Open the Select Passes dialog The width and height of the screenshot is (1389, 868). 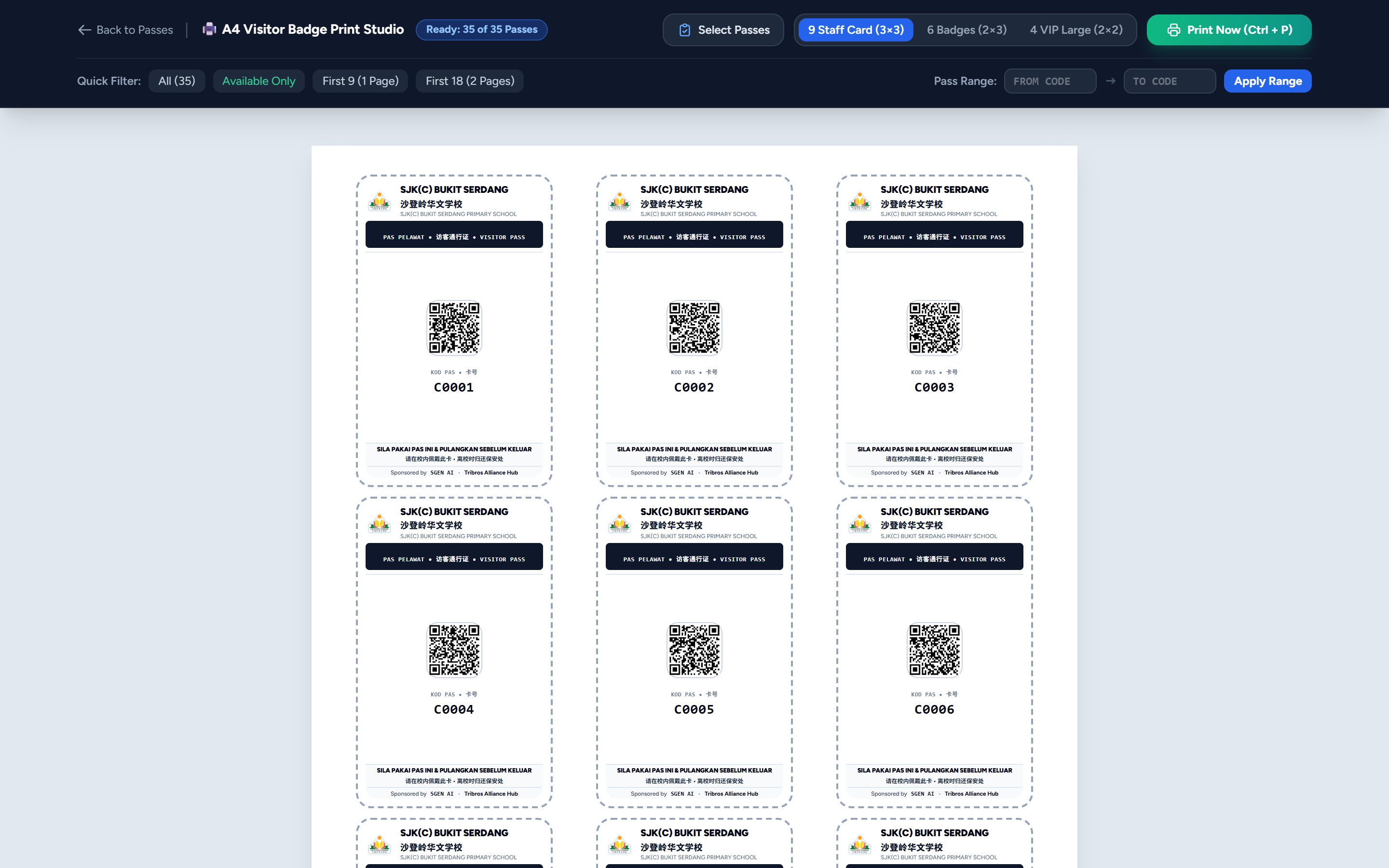coord(723,30)
